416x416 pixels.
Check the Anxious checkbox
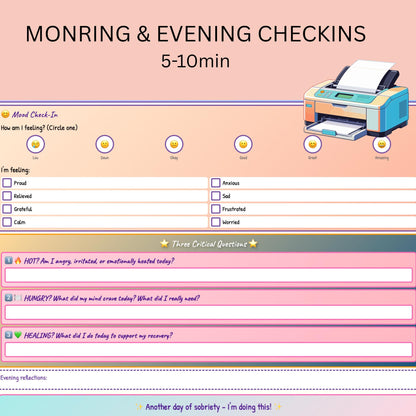coord(216,183)
